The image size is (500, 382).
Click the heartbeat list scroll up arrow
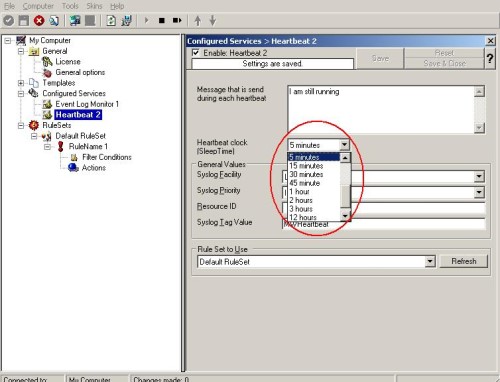345,158
